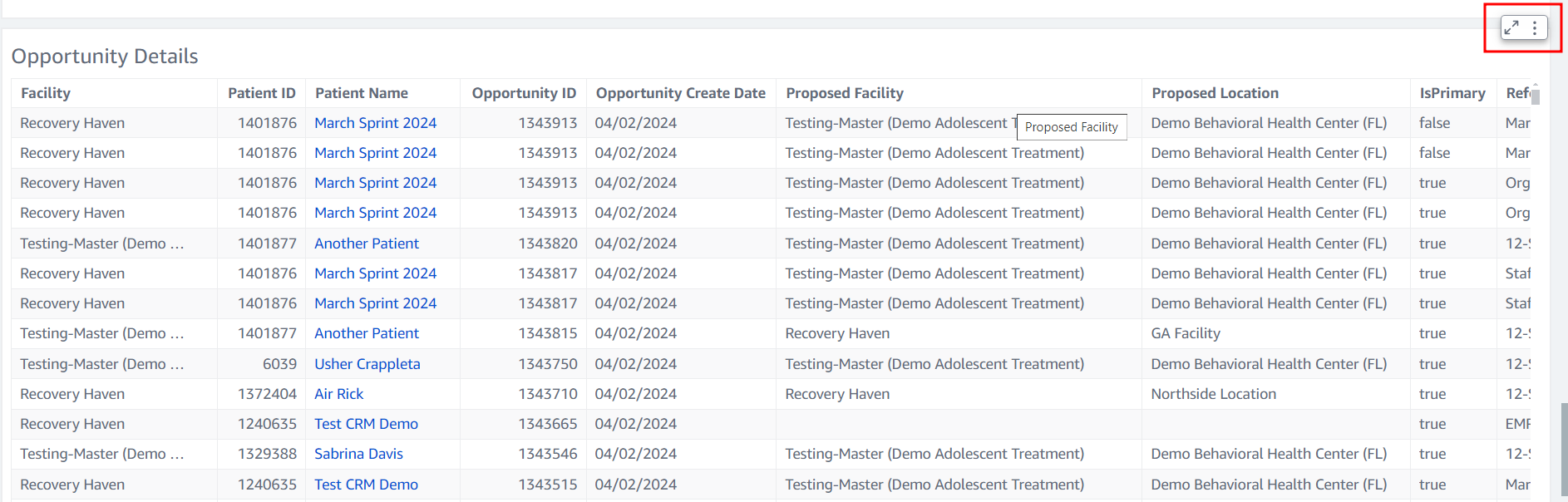Click the Opportunity Create Date header
The height and width of the screenshot is (502, 1568).
[680, 93]
